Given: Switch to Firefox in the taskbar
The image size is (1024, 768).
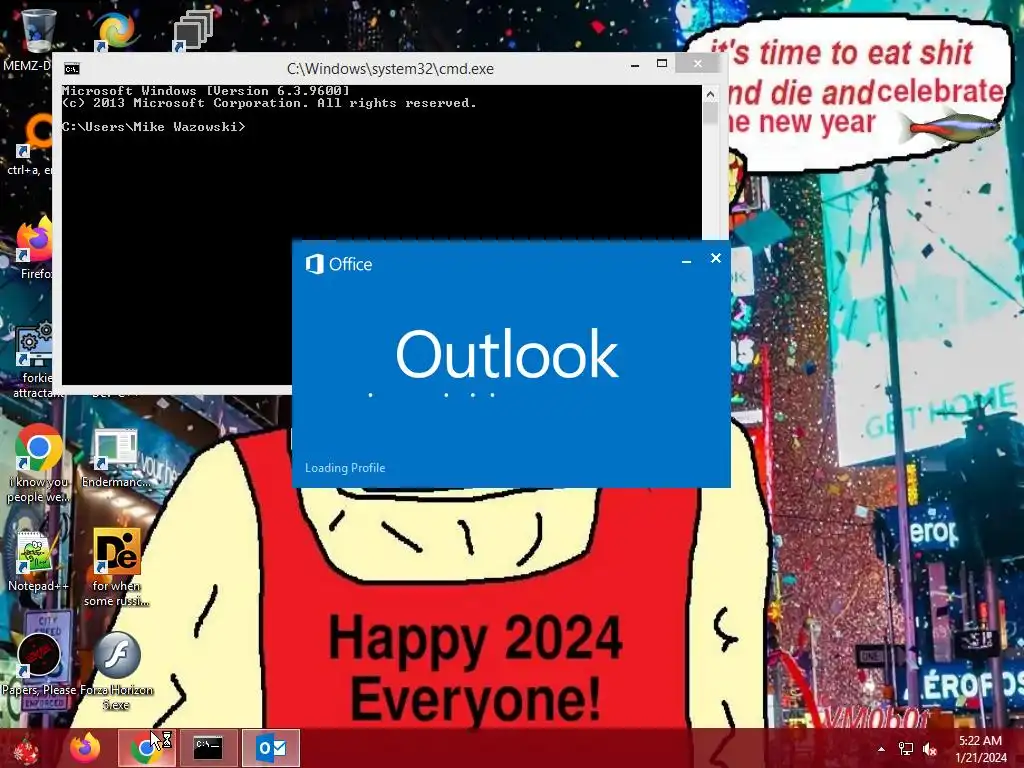Looking at the screenshot, I should [x=85, y=748].
